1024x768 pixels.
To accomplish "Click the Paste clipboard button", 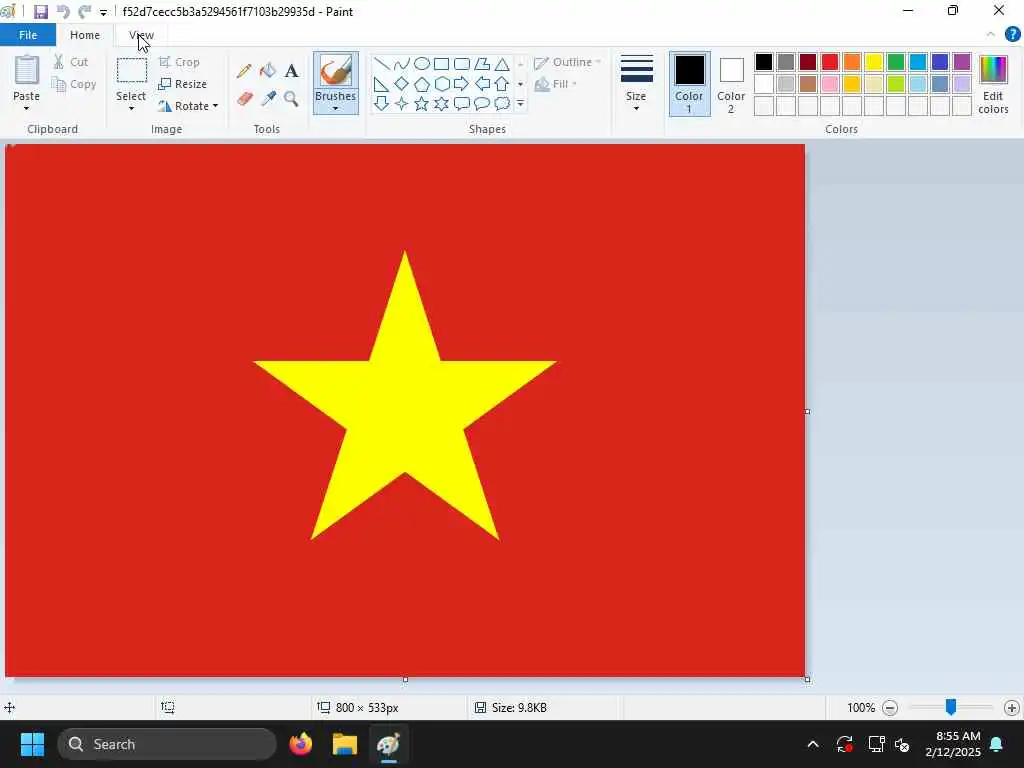I will [x=27, y=71].
